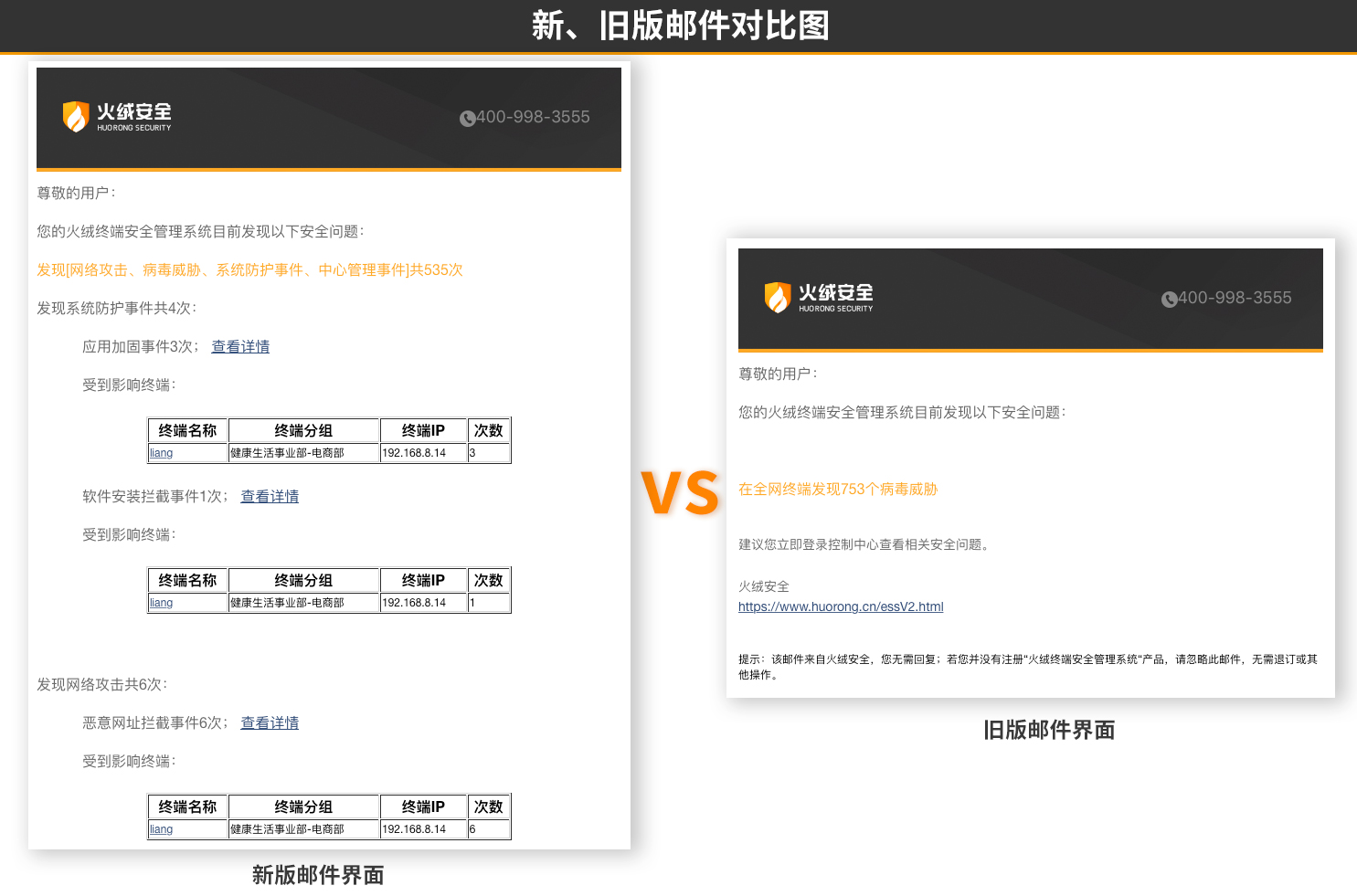
Task: Open 查看详情 link beside 软件安装拦截事件1次
Action: point(270,496)
